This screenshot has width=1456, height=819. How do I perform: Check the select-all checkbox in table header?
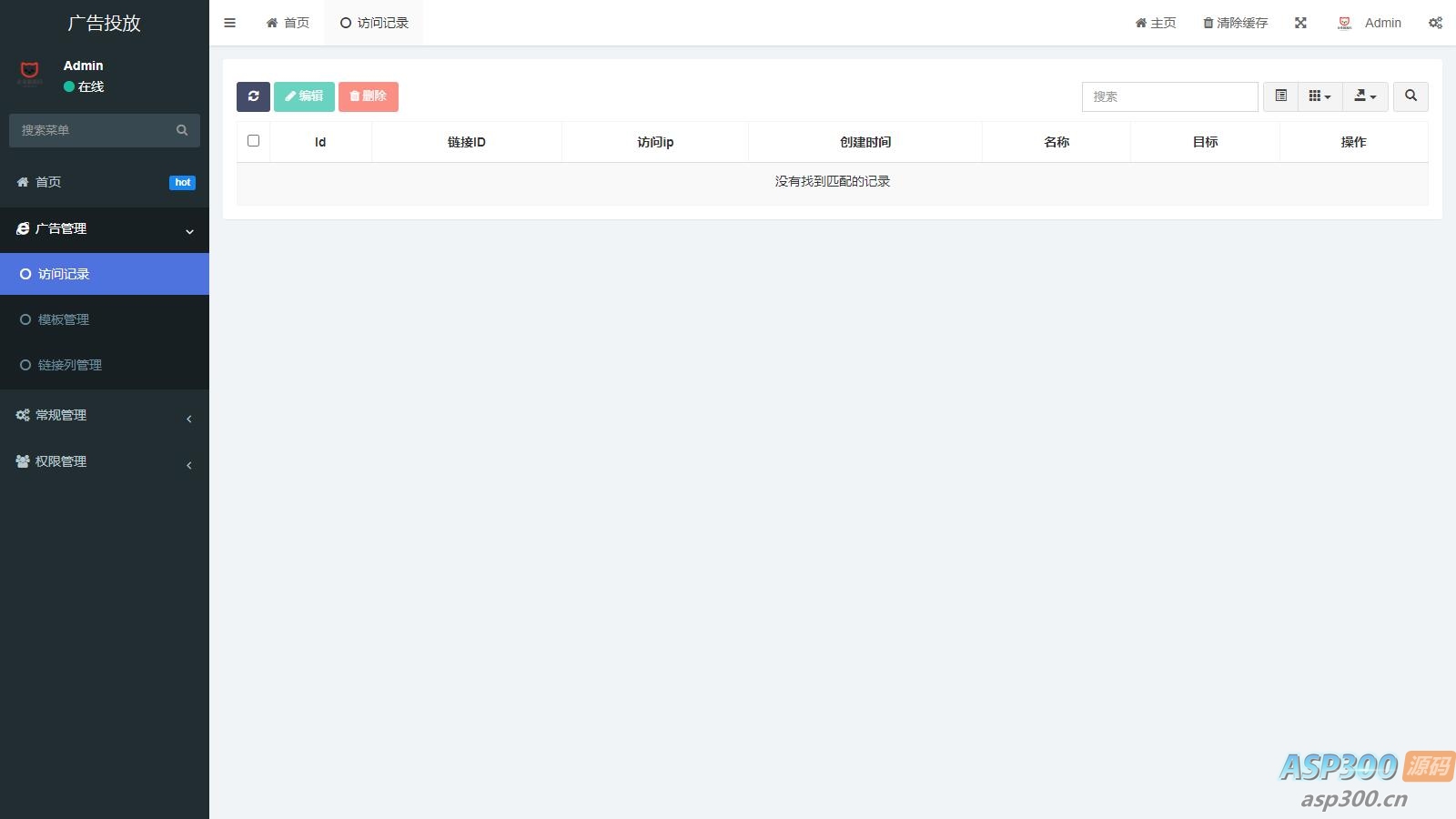click(253, 141)
